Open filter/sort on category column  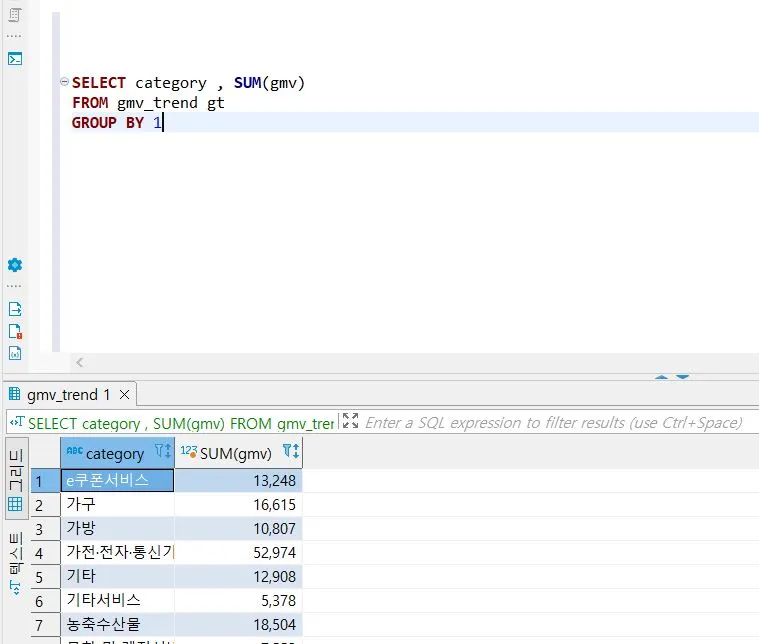tap(163, 451)
